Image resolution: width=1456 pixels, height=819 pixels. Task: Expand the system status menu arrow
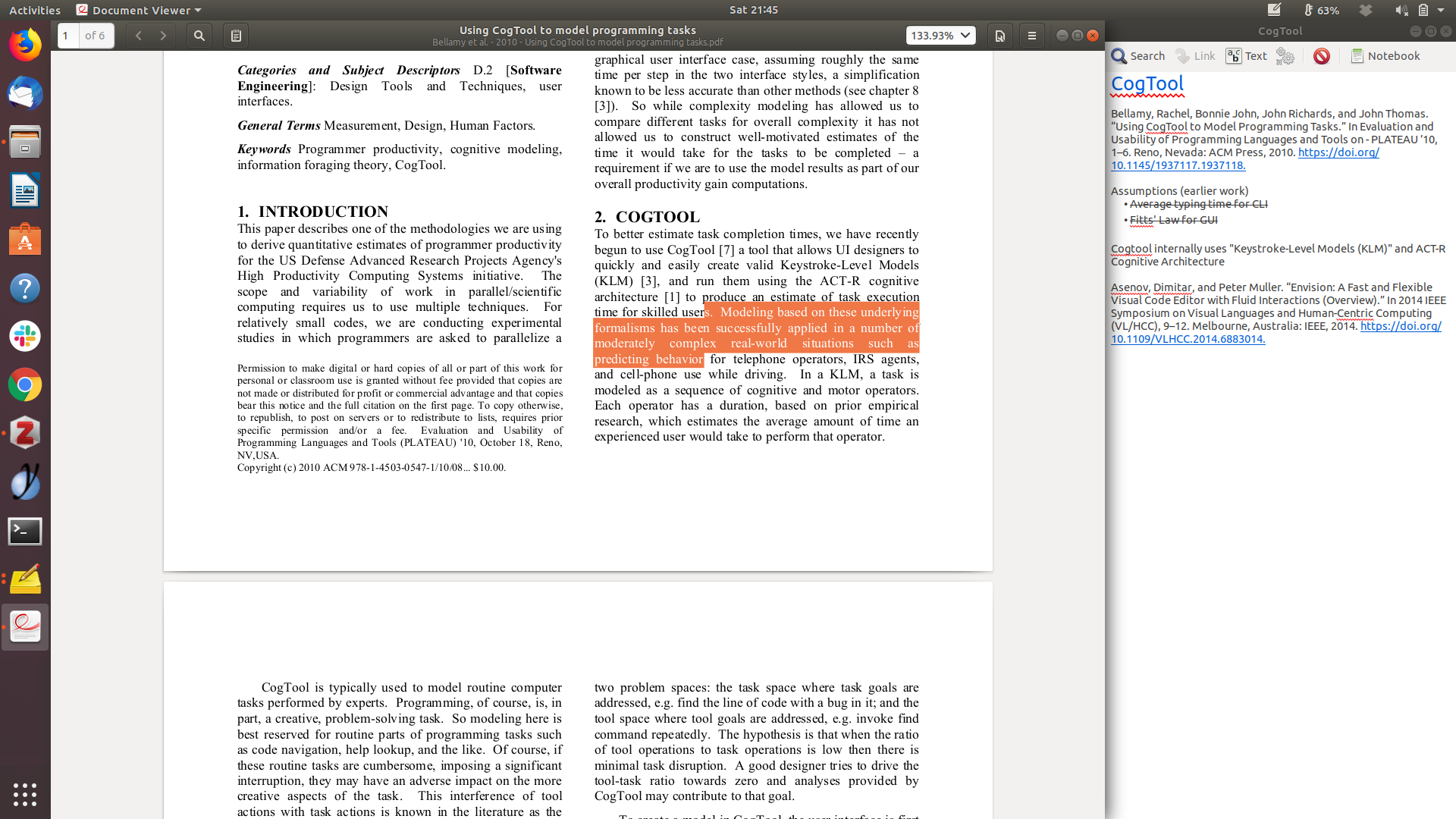pyautogui.click(x=1441, y=10)
